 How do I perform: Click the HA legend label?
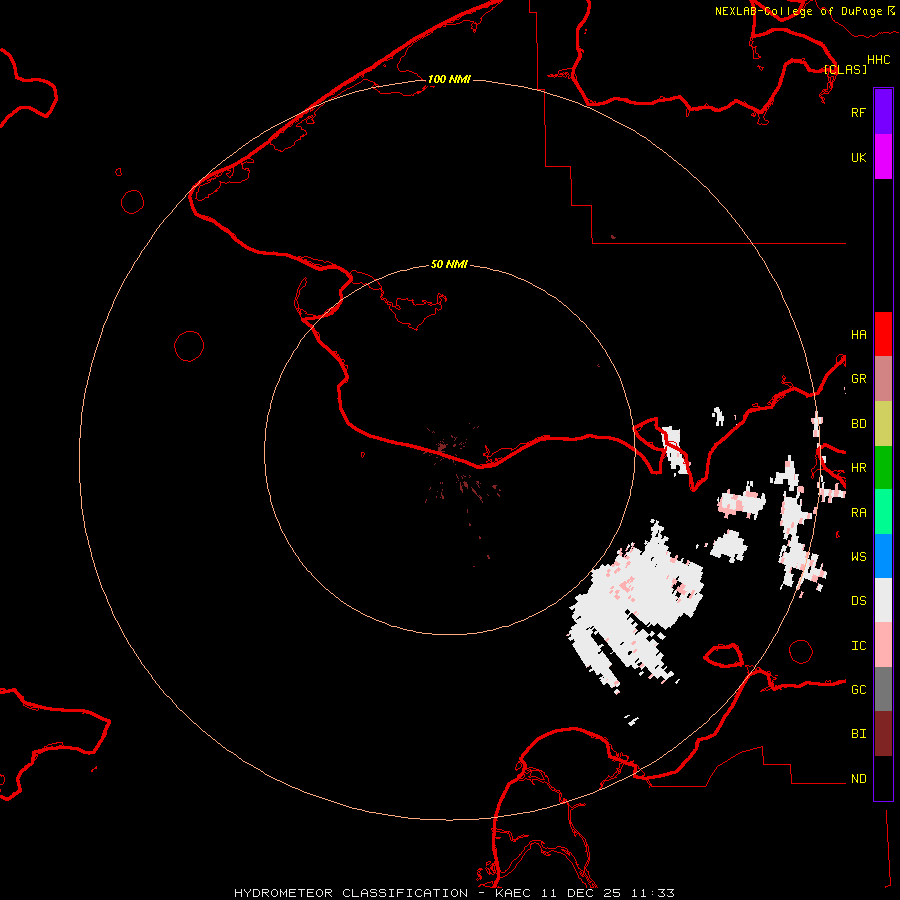858,334
